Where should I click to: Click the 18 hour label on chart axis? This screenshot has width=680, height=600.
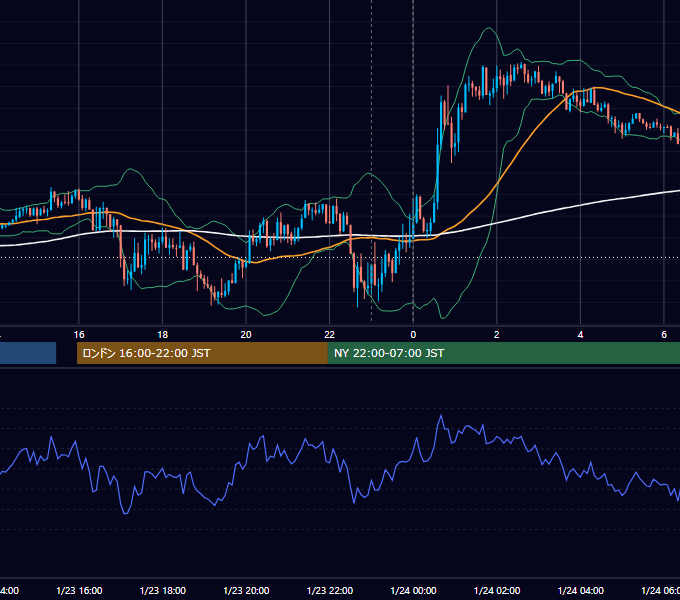[x=162, y=335]
